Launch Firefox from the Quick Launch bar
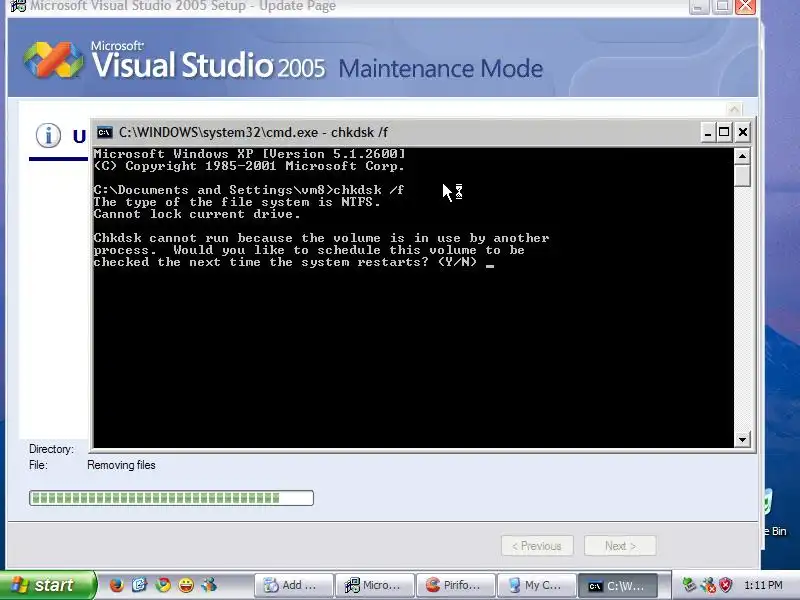This screenshot has height=600, width=800. [117, 585]
